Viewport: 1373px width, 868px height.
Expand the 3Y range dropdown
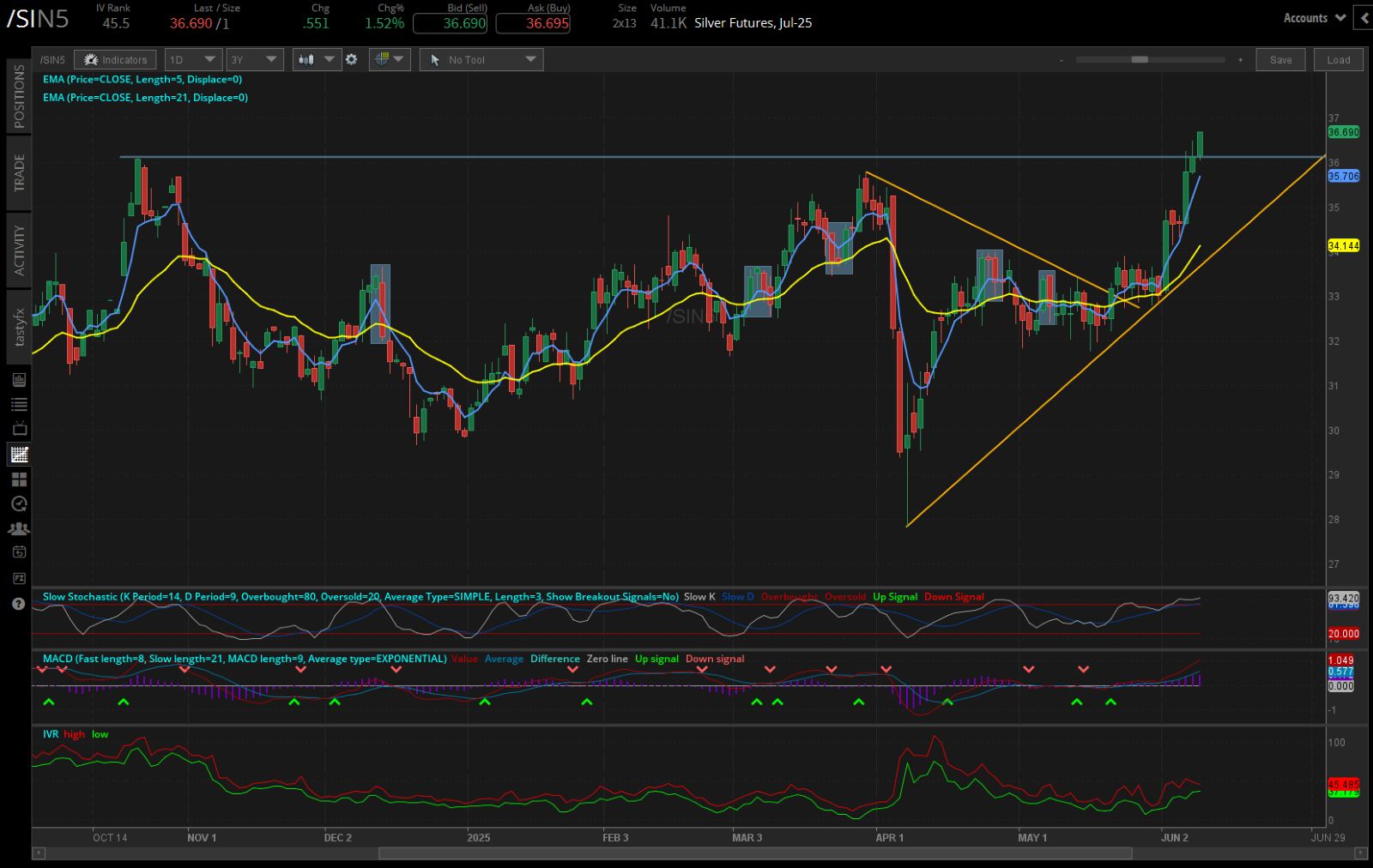(254, 59)
